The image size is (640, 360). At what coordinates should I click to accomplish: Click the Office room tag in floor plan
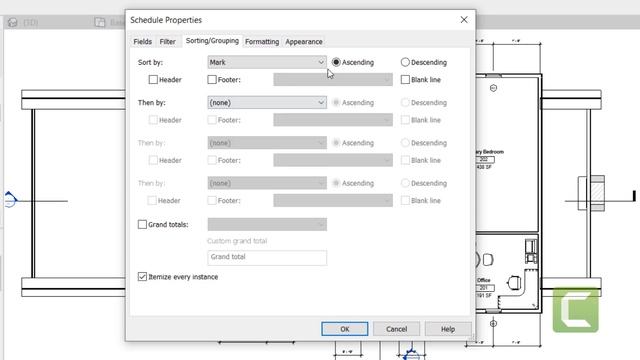(484, 288)
